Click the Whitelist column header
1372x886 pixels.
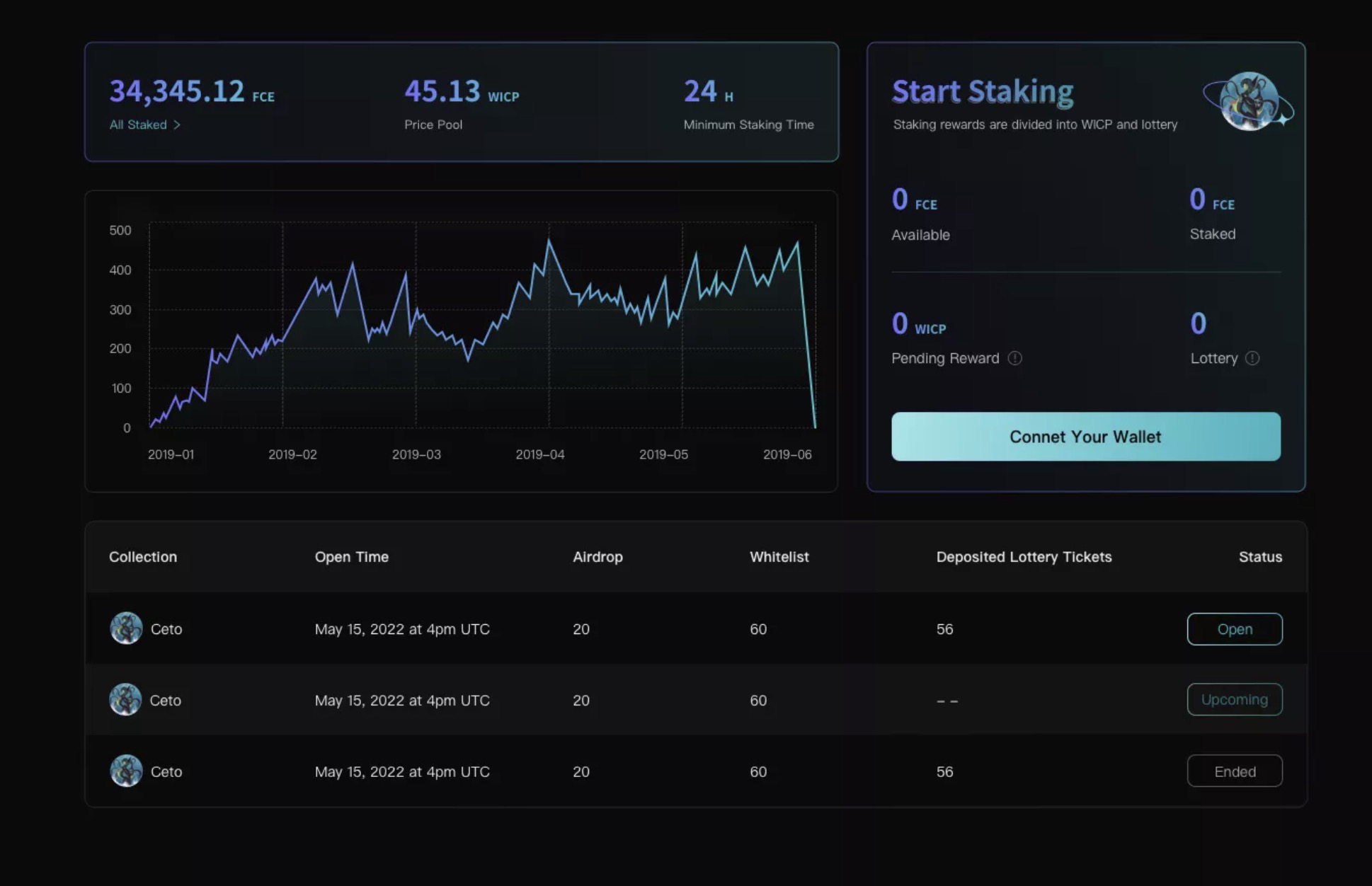click(779, 557)
